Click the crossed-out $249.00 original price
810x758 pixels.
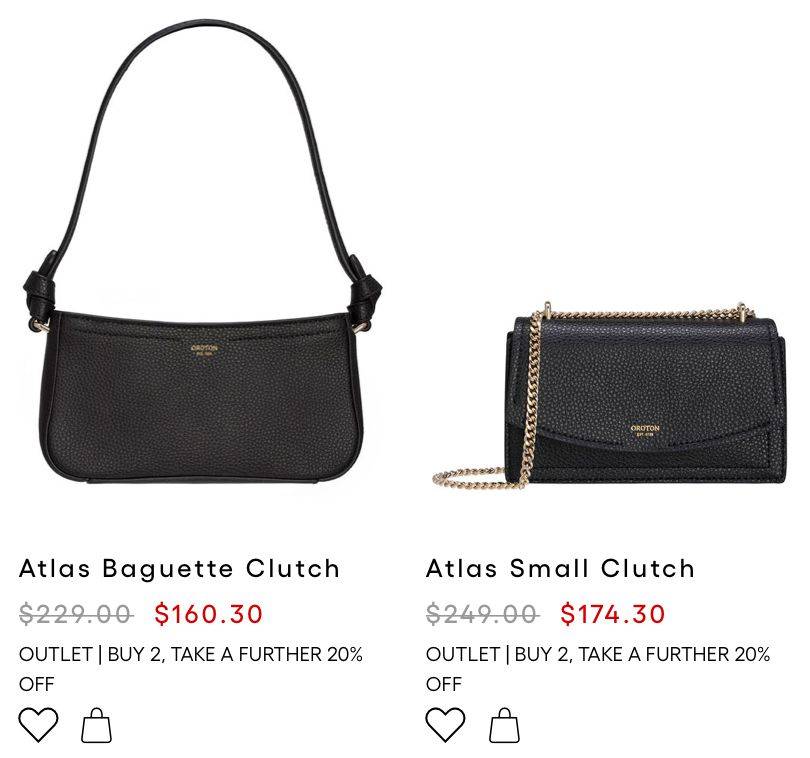click(x=482, y=614)
